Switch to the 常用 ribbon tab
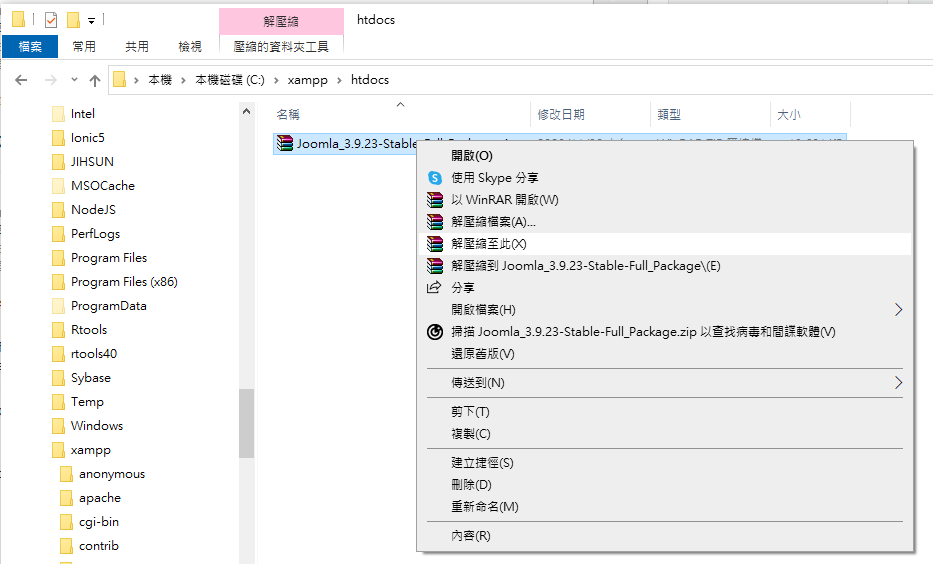The width and height of the screenshot is (933, 564). coord(84,46)
